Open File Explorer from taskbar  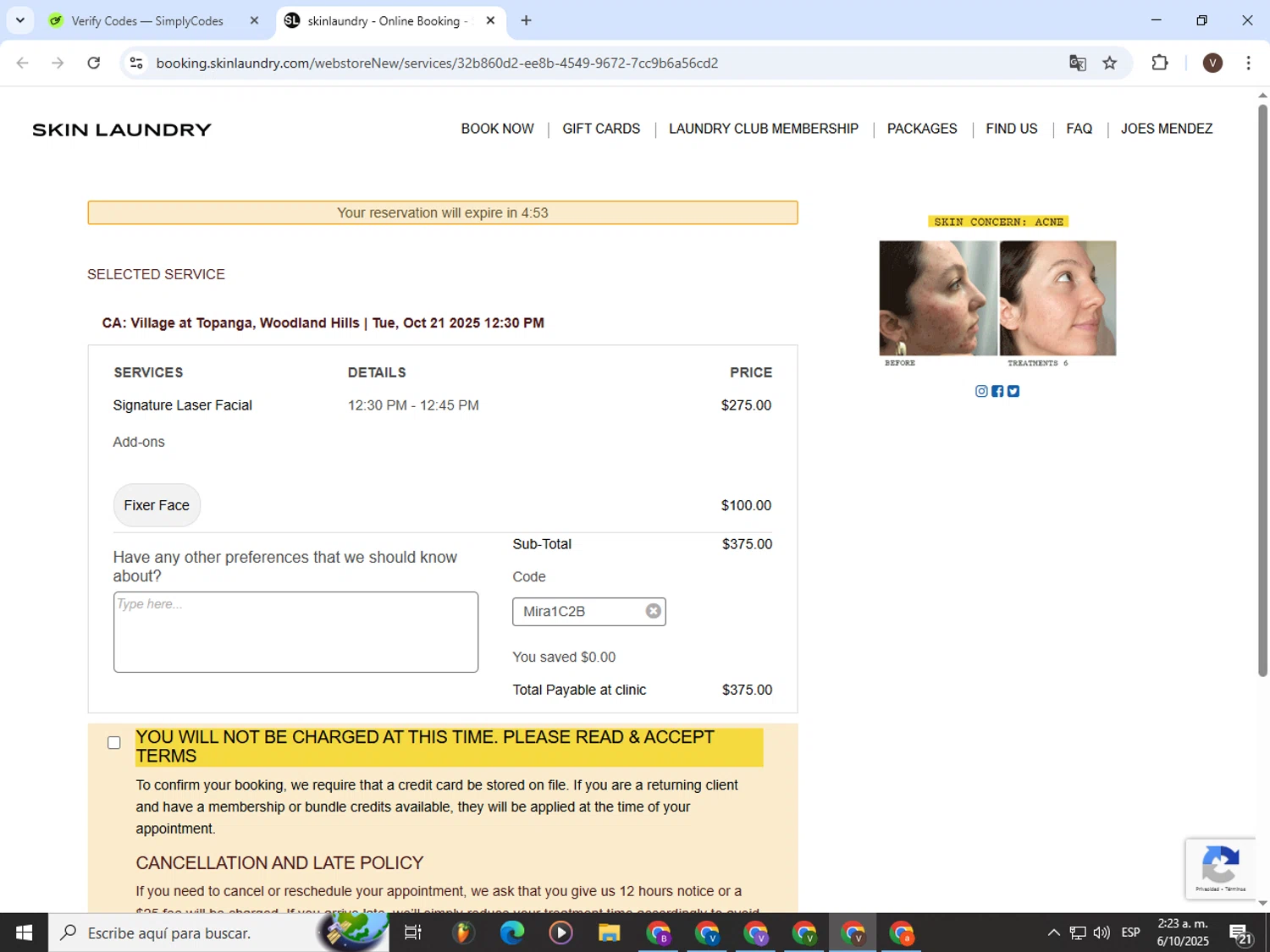609,933
